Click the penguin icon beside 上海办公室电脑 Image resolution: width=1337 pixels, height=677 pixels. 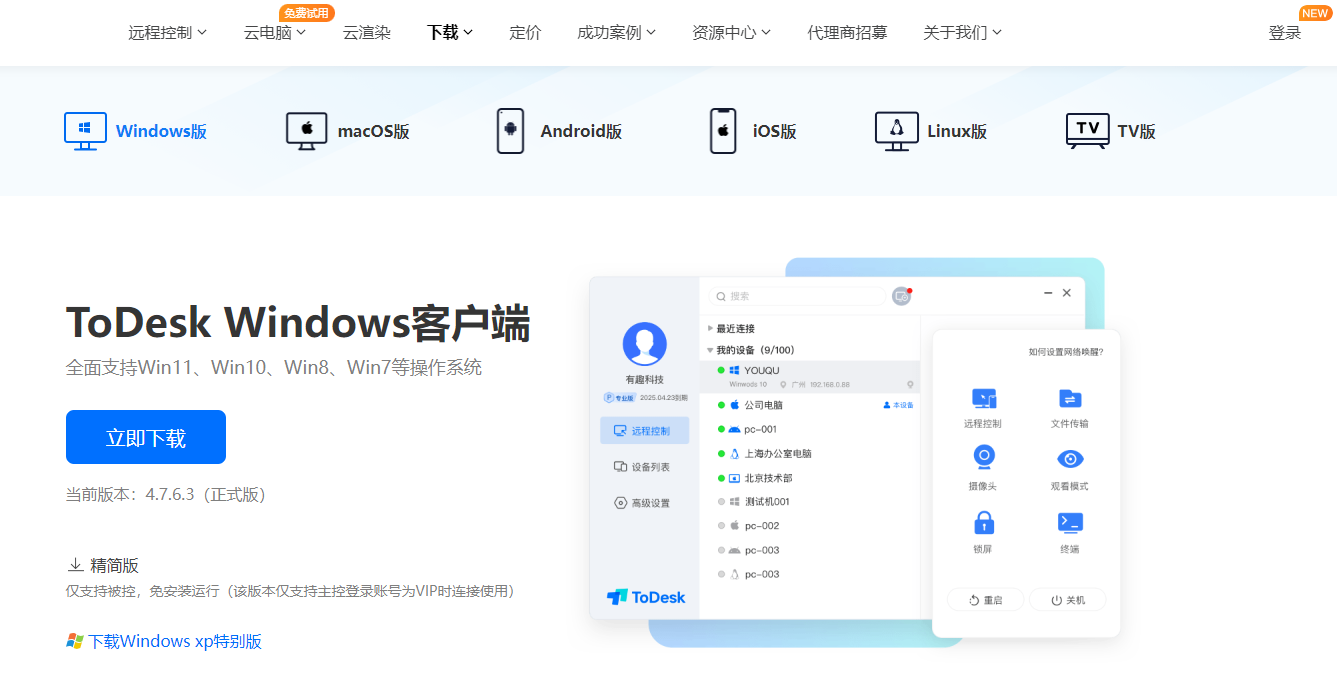pos(735,453)
